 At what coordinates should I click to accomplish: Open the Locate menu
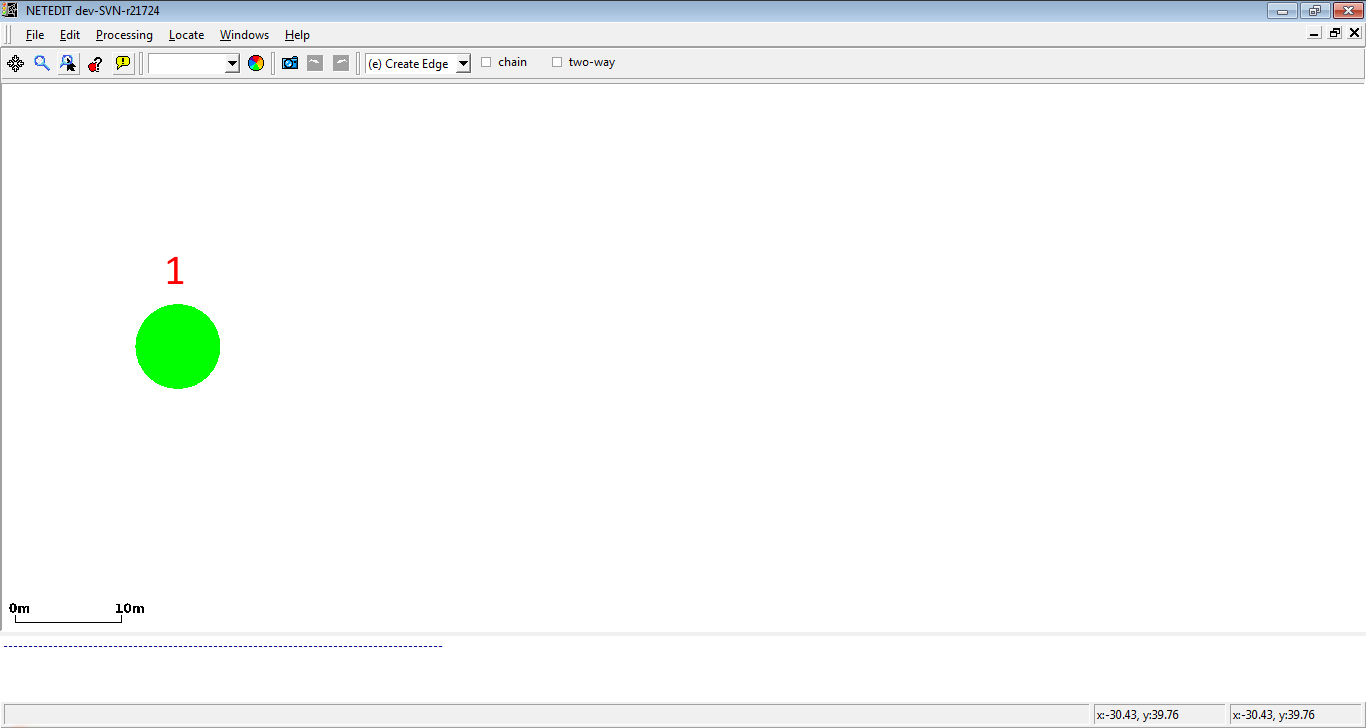(x=186, y=35)
